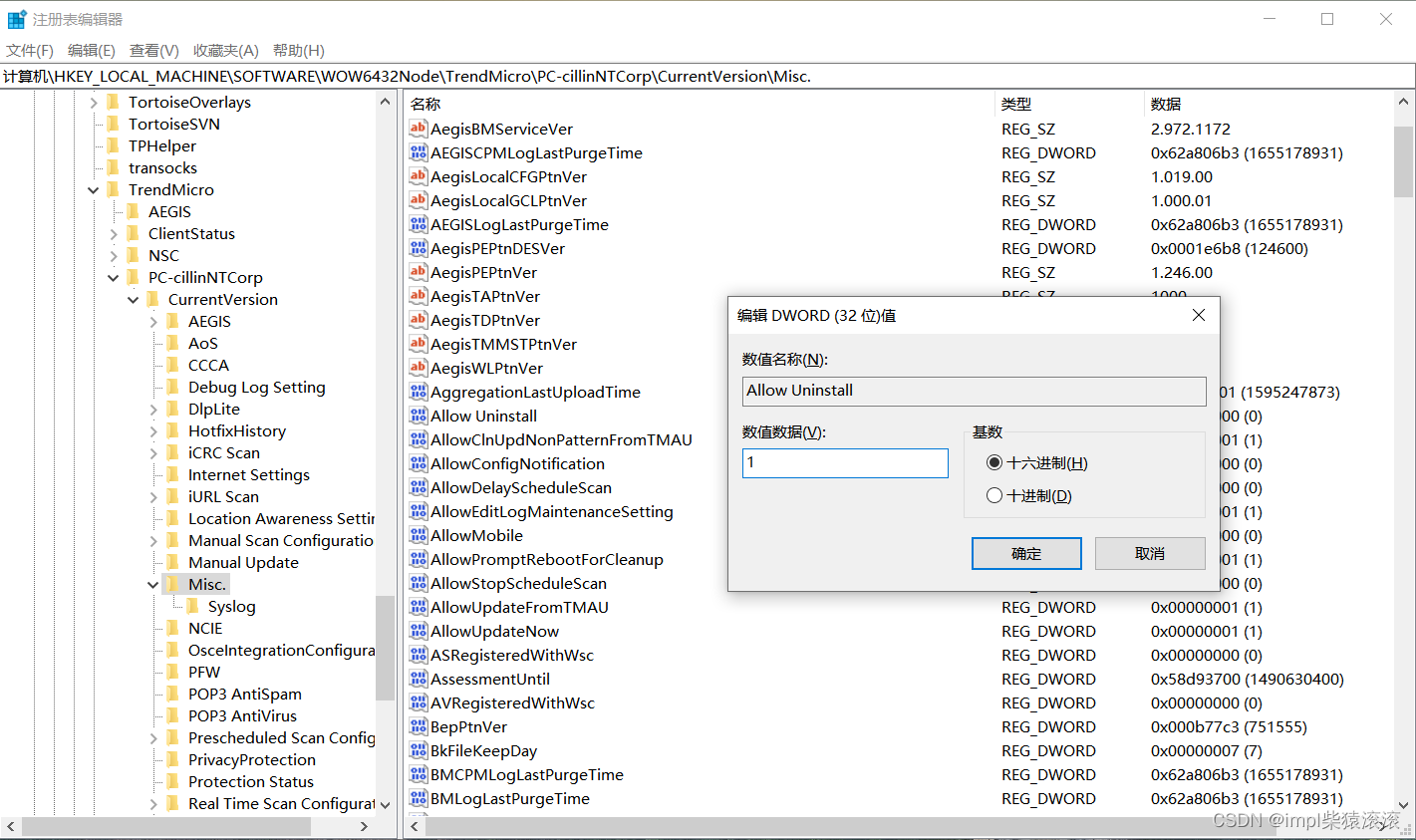
Task: Click the AegisTMMSTPtnVer string icon
Action: (419, 344)
